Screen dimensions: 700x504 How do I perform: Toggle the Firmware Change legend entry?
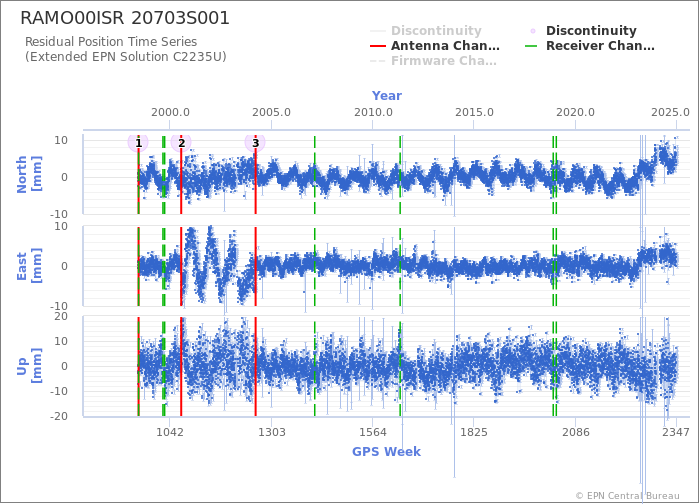(x=433, y=61)
